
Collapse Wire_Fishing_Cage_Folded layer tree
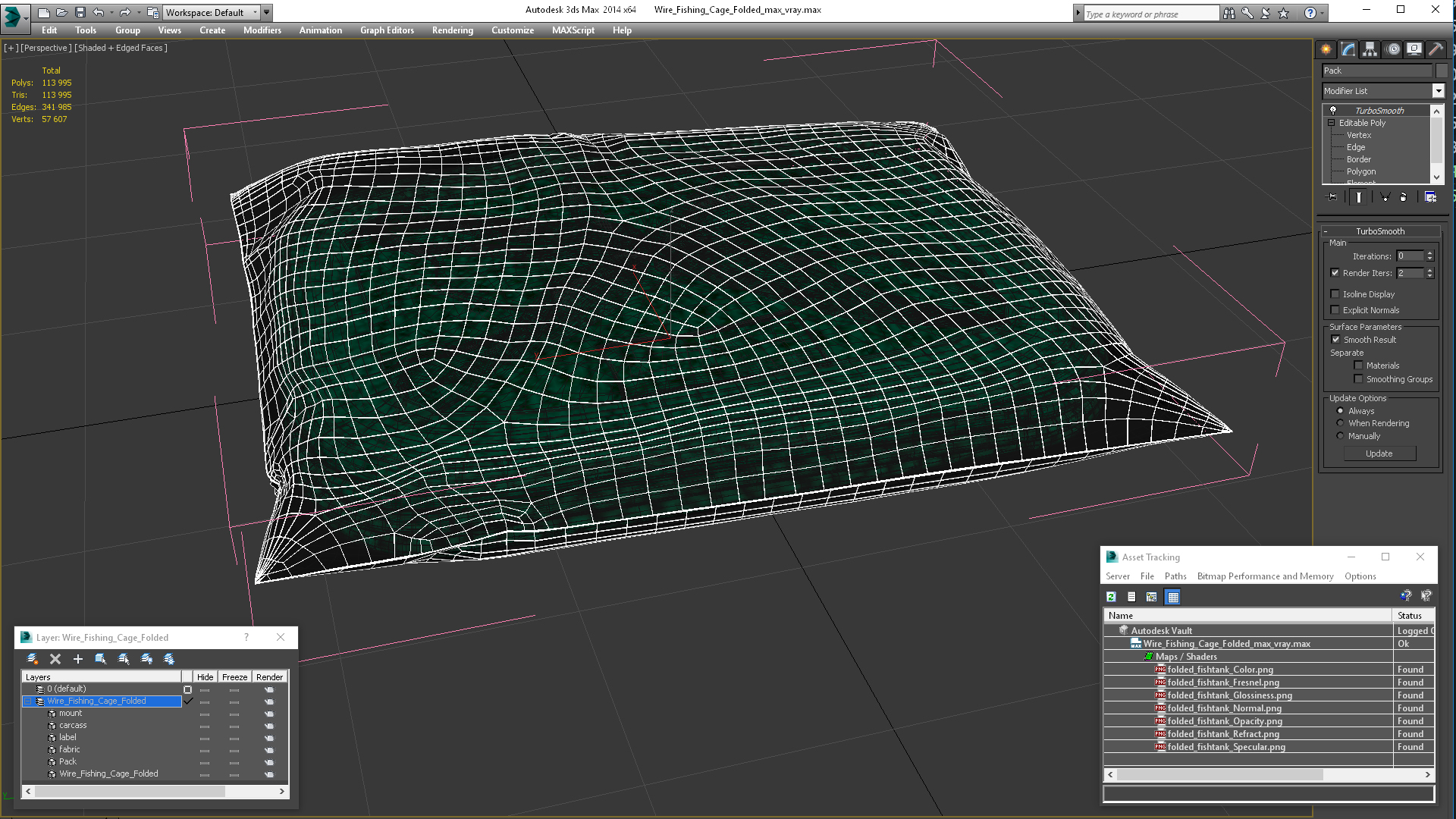(x=28, y=701)
